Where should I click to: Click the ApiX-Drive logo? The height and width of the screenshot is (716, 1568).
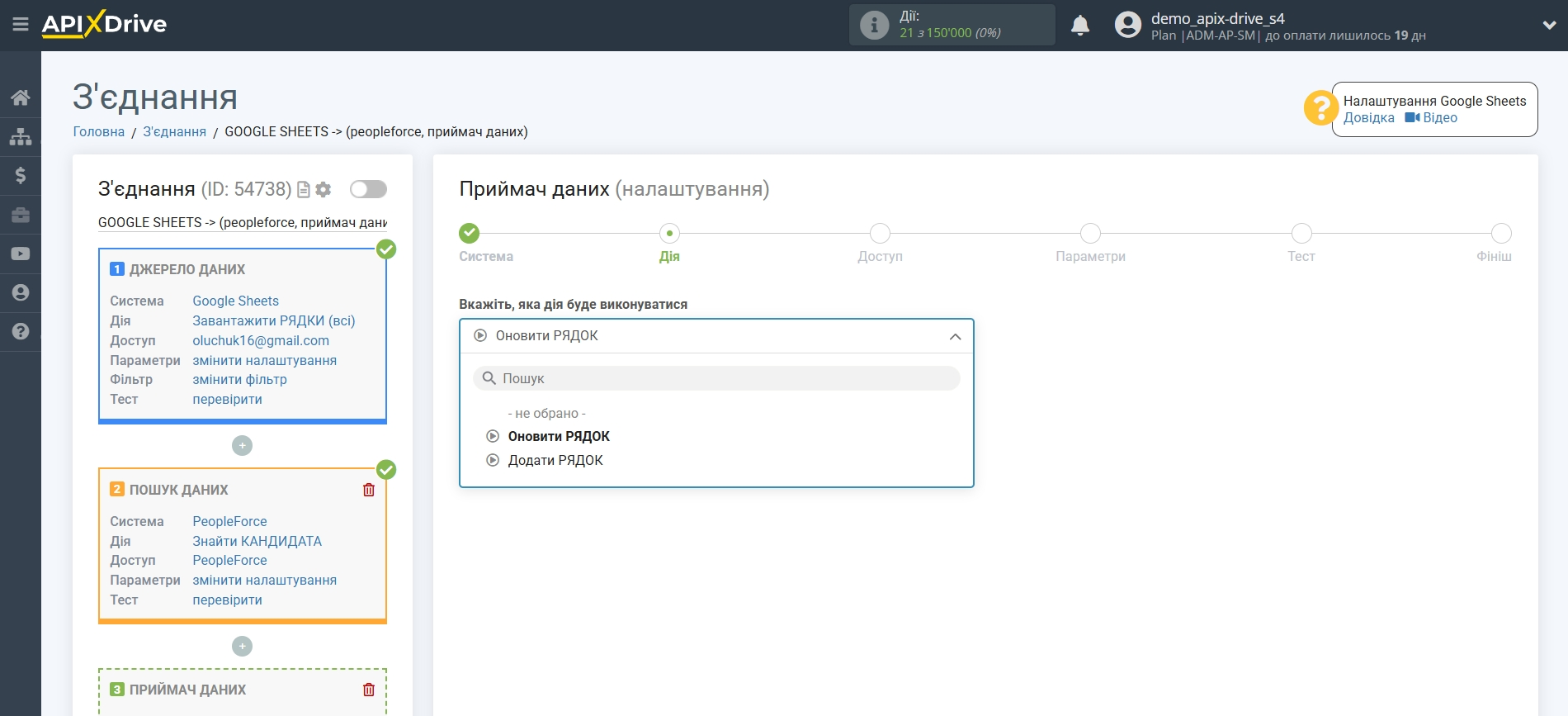105,24
